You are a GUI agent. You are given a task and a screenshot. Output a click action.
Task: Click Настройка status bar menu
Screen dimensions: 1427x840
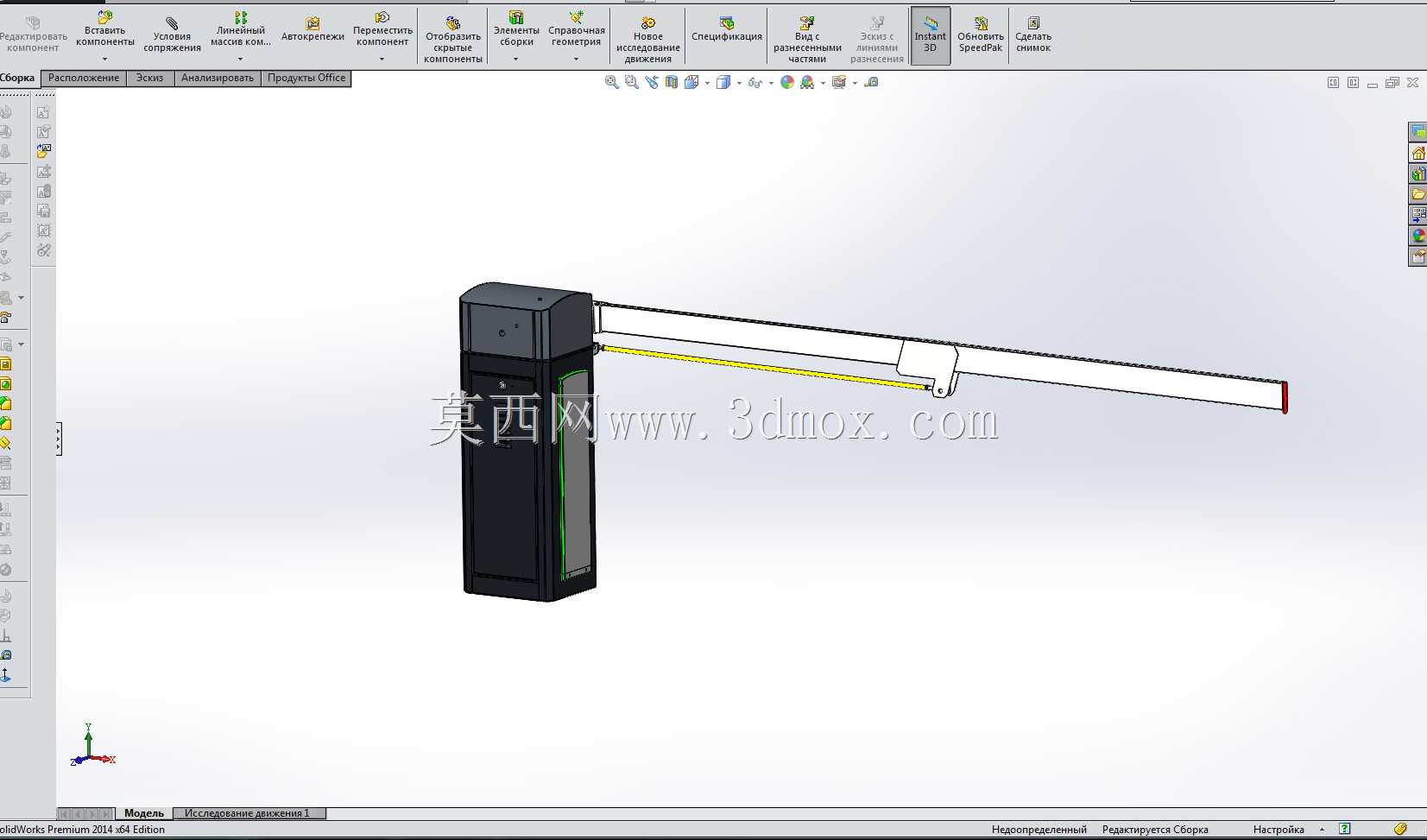(x=1279, y=830)
